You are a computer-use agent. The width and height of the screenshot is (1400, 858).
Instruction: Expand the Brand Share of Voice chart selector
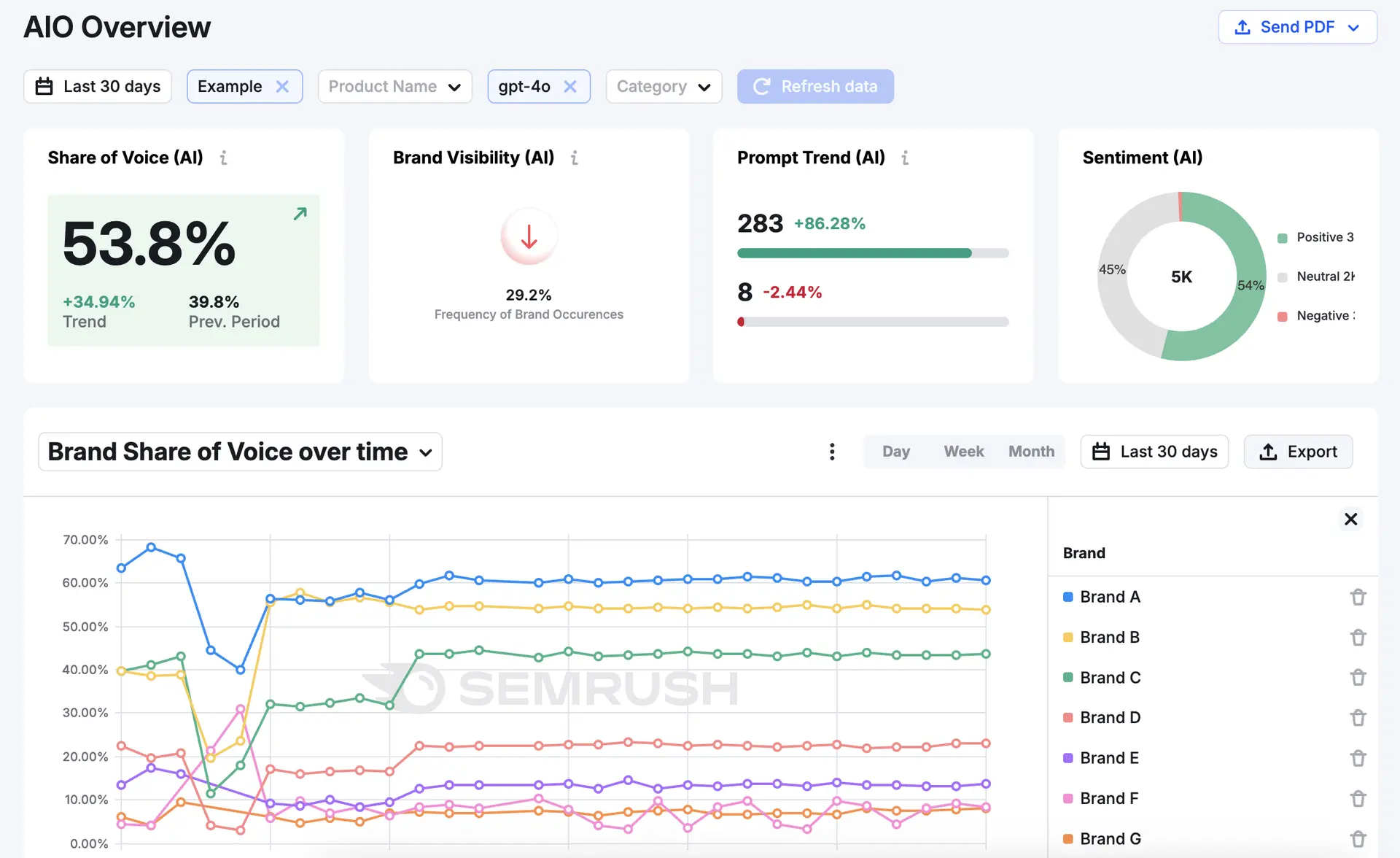[427, 452]
